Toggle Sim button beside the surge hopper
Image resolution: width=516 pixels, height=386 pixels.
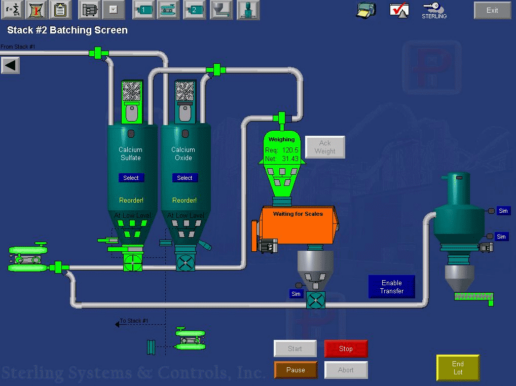(296, 294)
